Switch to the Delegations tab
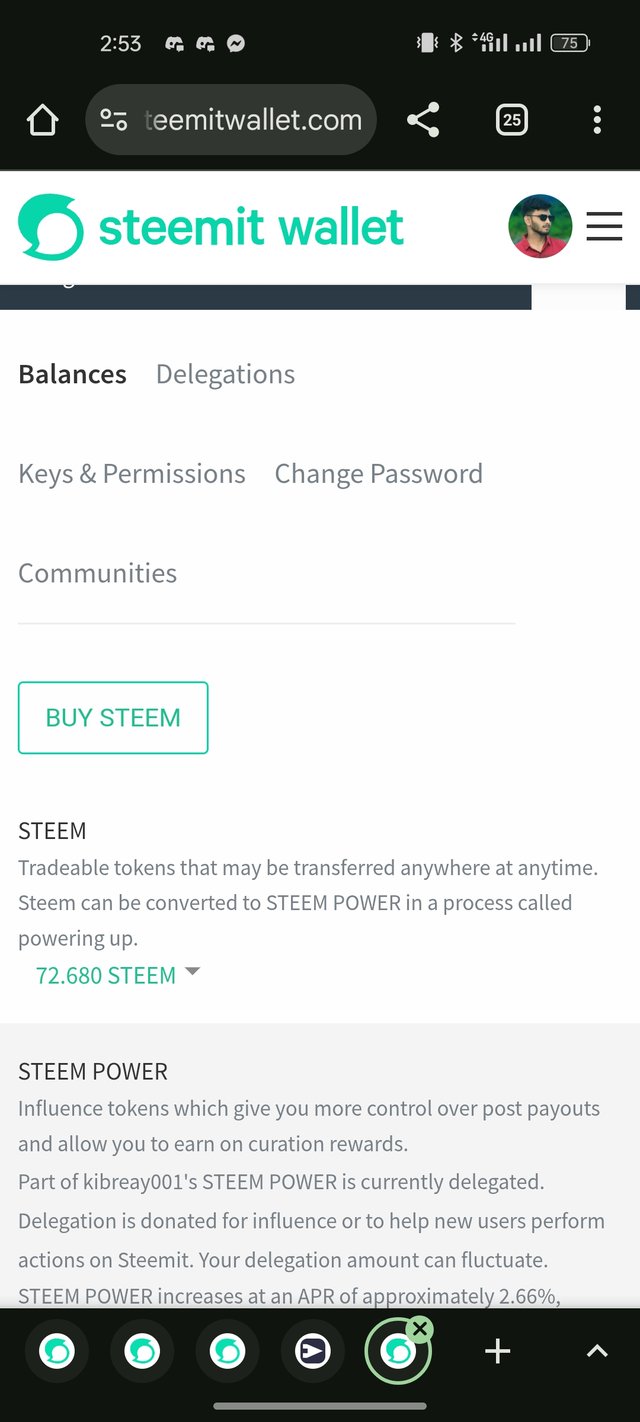The image size is (640, 1422). coord(225,374)
